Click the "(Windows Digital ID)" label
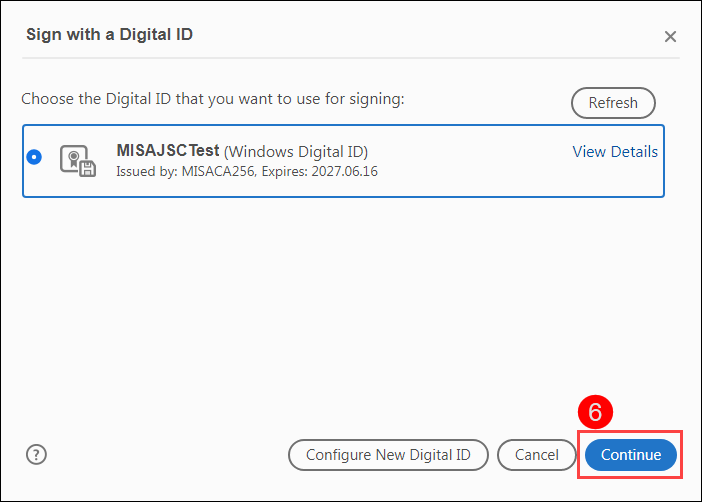This screenshot has height=502, width=702. [x=296, y=152]
